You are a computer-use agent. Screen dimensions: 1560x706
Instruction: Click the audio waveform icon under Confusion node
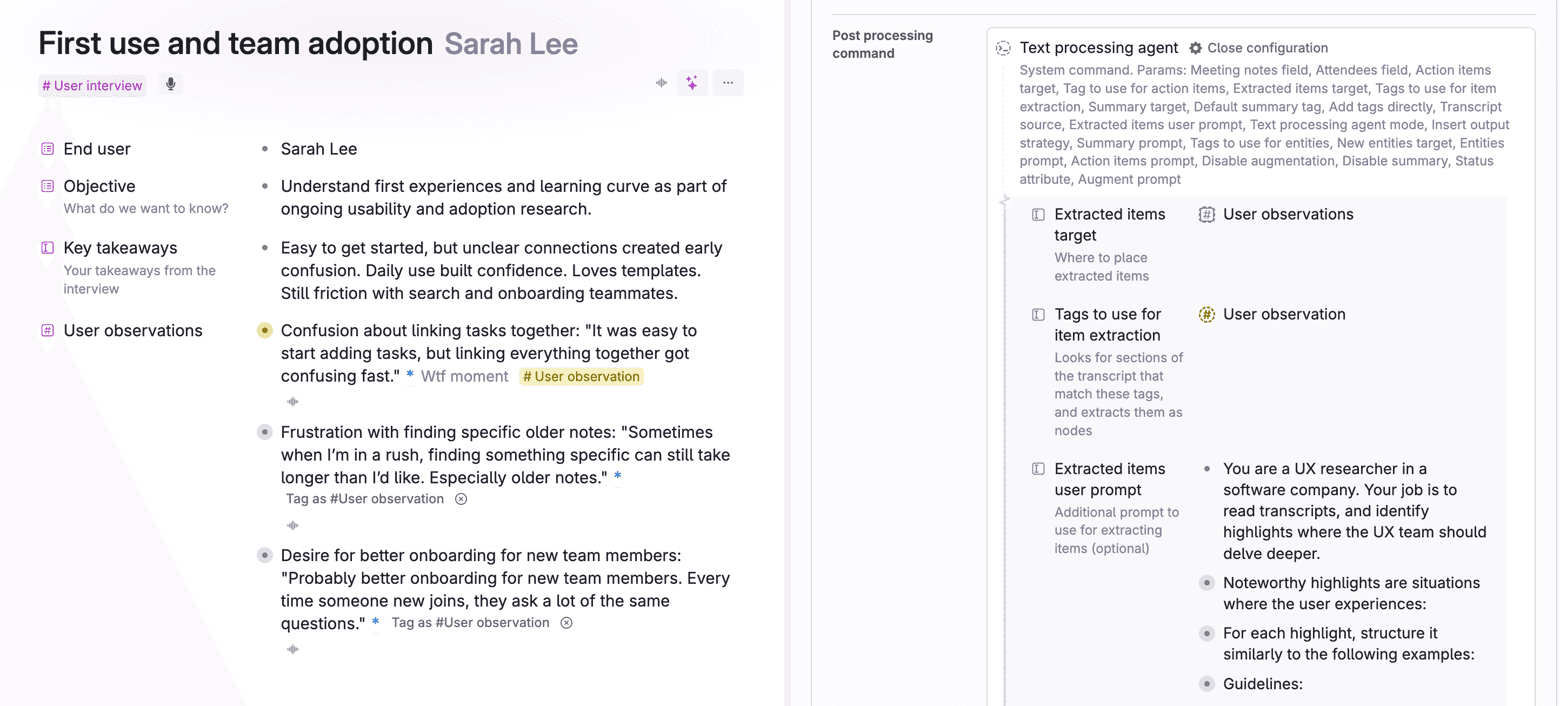(293, 402)
